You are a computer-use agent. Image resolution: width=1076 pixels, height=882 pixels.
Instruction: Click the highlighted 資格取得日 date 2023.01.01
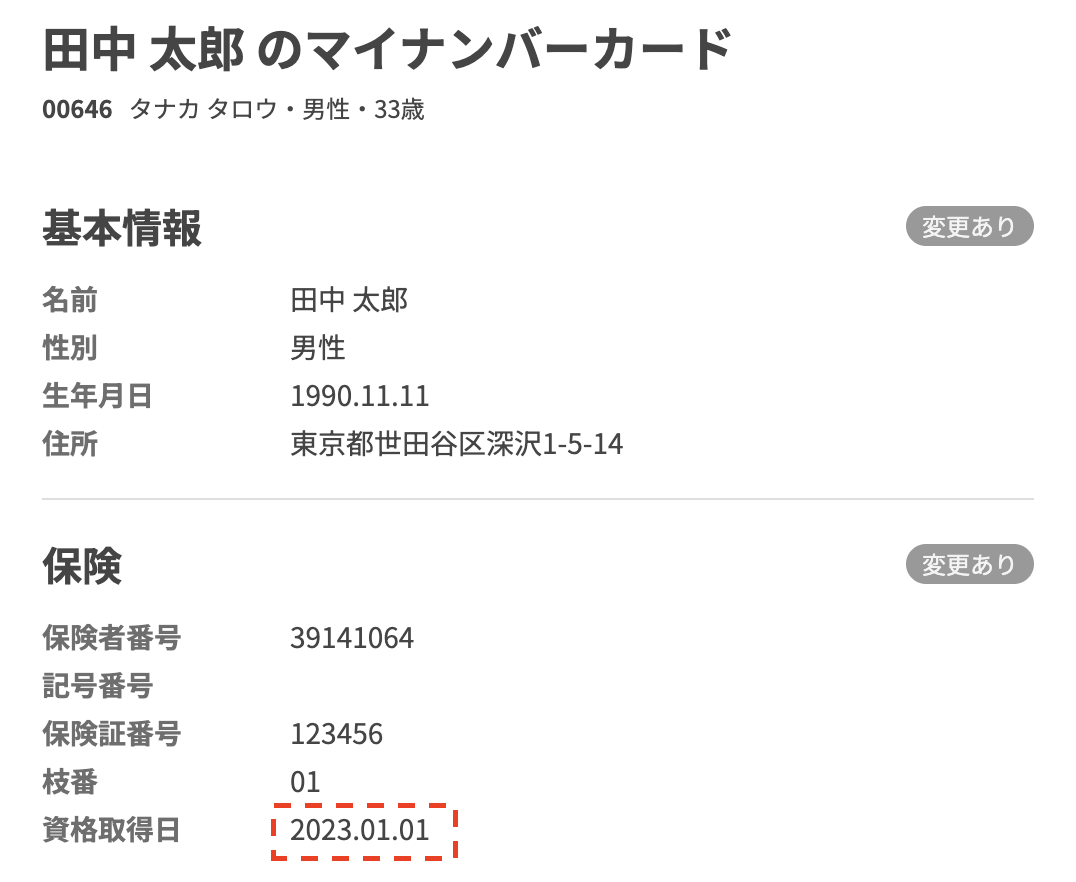click(360, 830)
